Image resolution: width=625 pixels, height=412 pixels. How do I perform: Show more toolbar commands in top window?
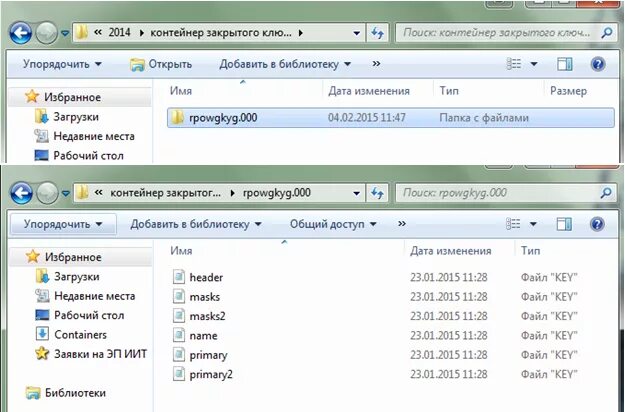[x=376, y=64]
